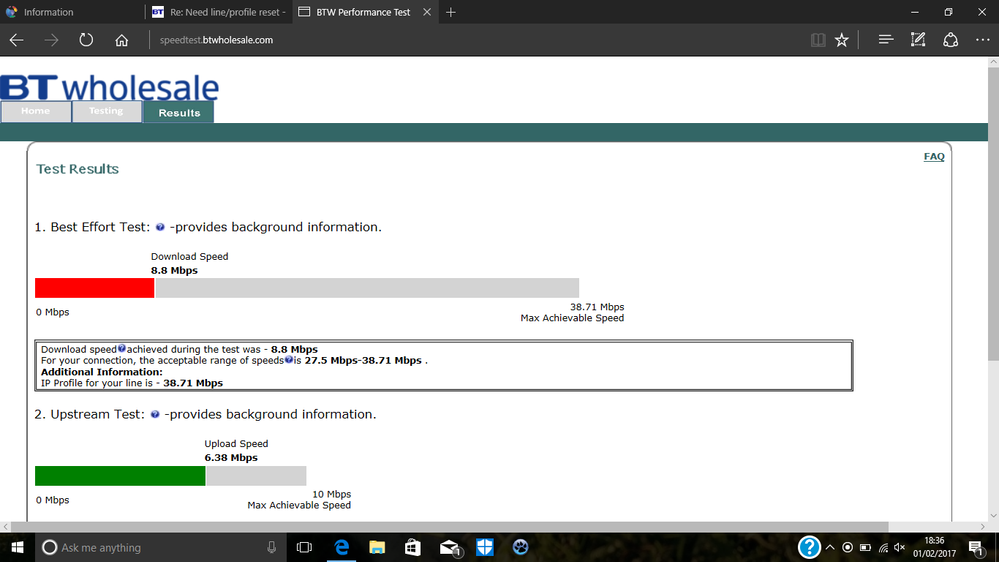Open File Explorer from taskbar
The image size is (999, 562).
(x=377, y=547)
